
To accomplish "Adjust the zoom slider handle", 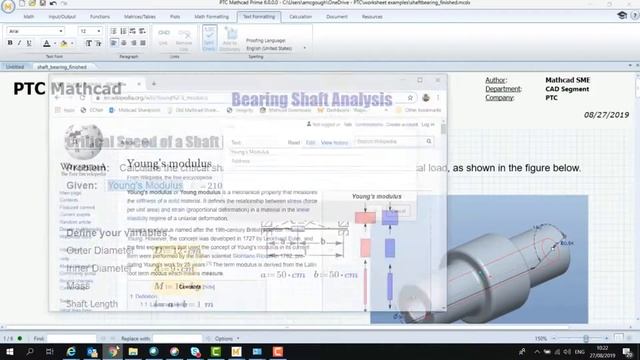I will tap(586, 338).
